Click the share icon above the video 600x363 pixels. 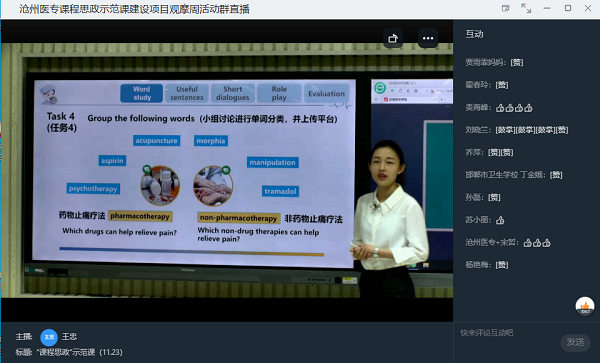(393, 38)
